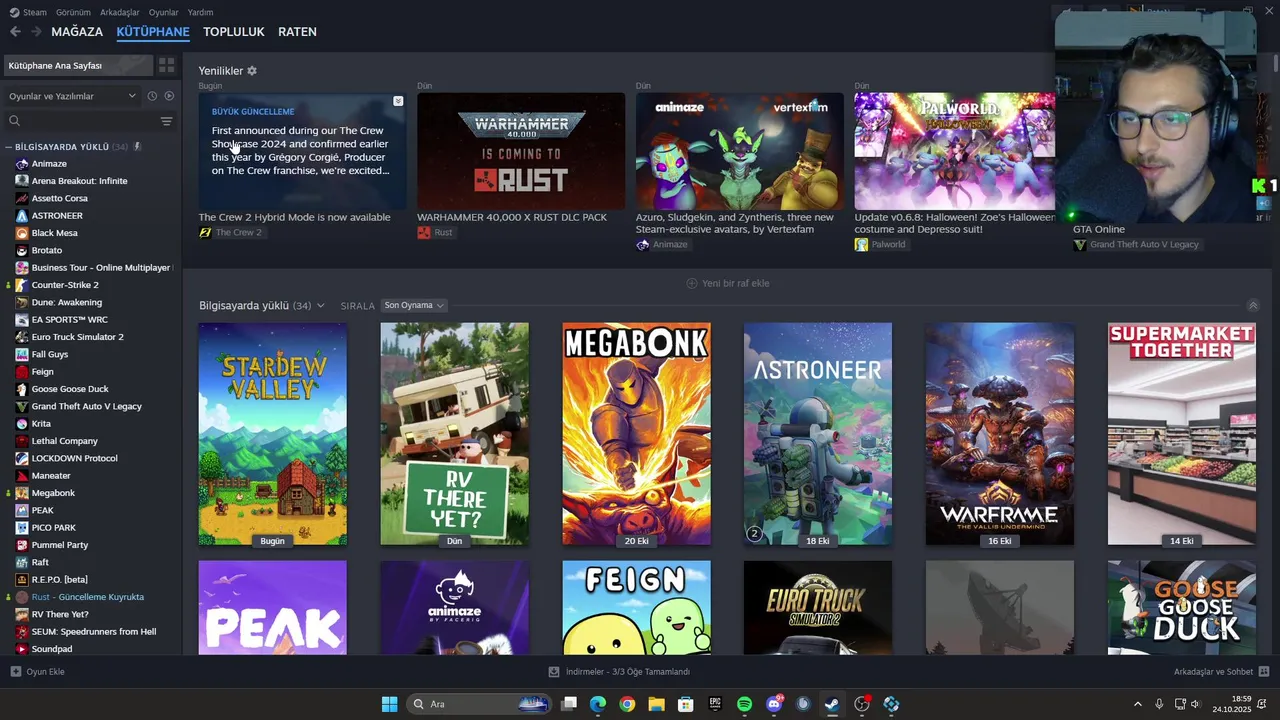Screen dimensions: 1280x720
Task: Open Oyunlar ve Yazılımlar dropdown
Action: pyautogui.click(x=72, y=96)
